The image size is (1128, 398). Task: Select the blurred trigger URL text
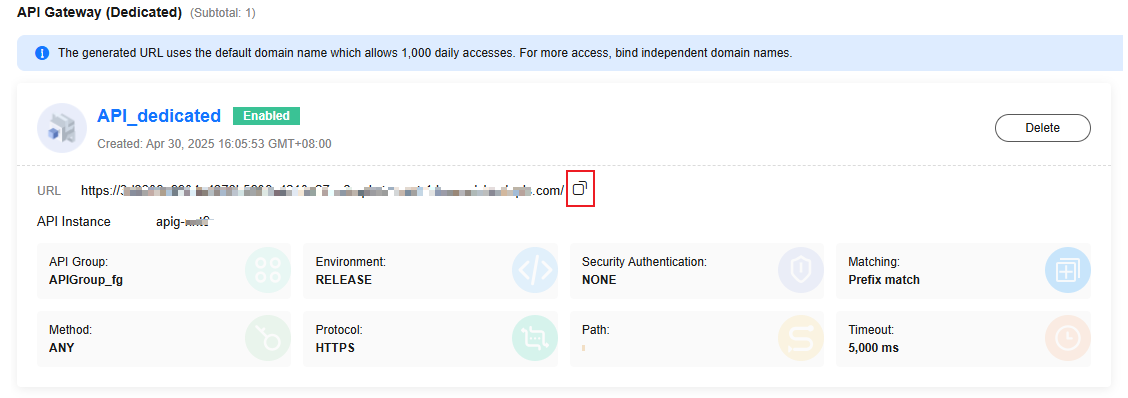coord(322,191)
